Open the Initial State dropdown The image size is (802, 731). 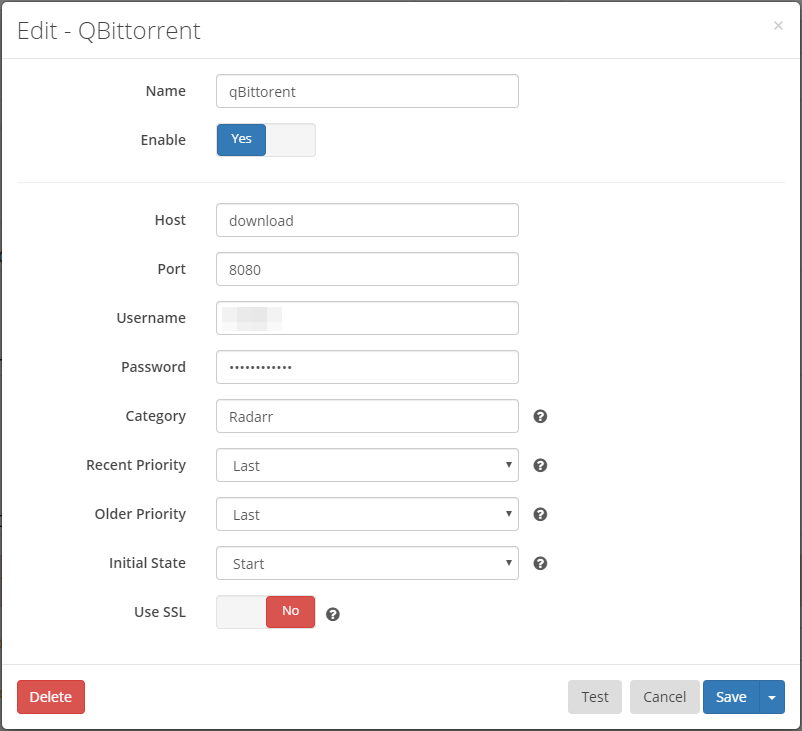click(367, 563)
